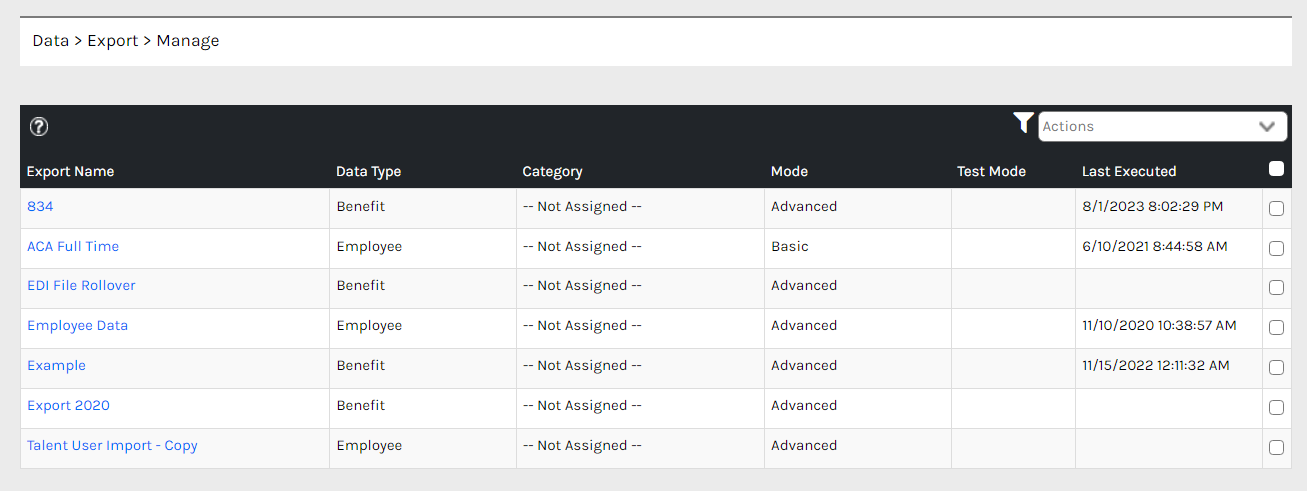Click the Basic mode cell

coord(790,246)
